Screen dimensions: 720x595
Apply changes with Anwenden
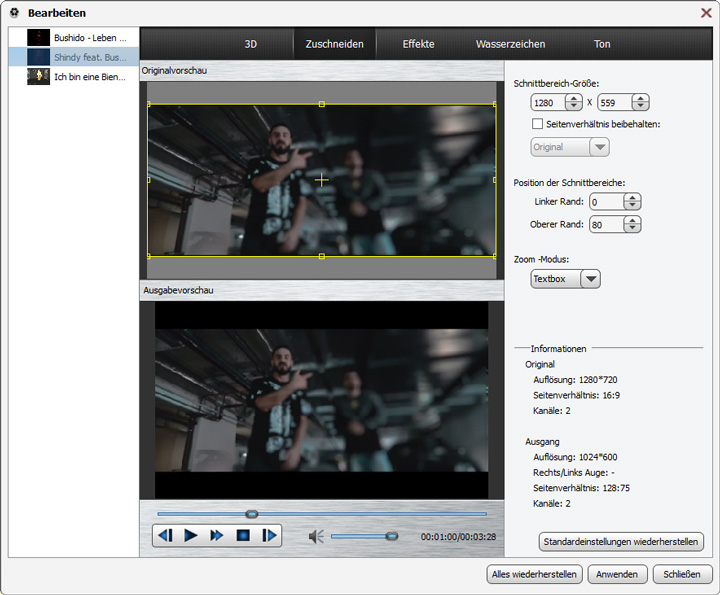[x=617, y=574]
